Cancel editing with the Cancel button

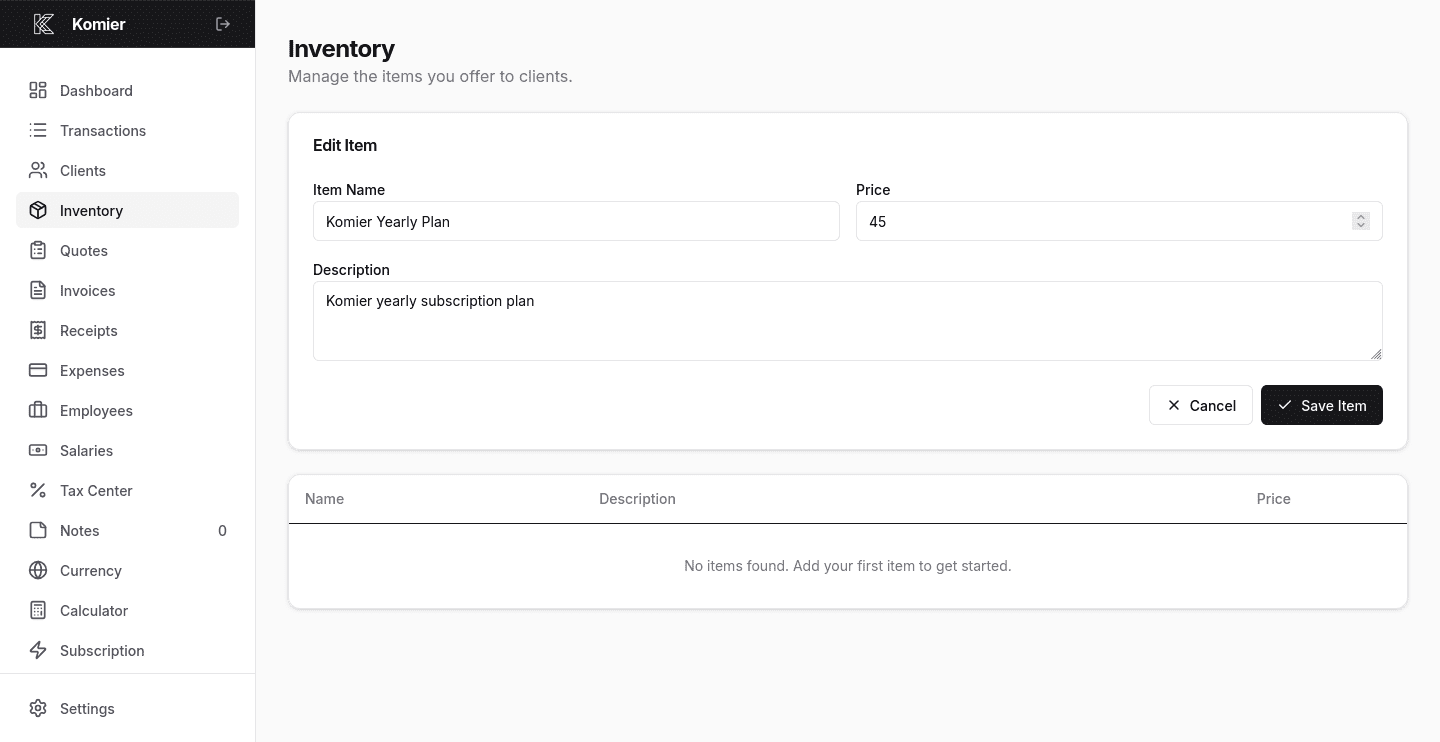click(x=1201, y=405)
